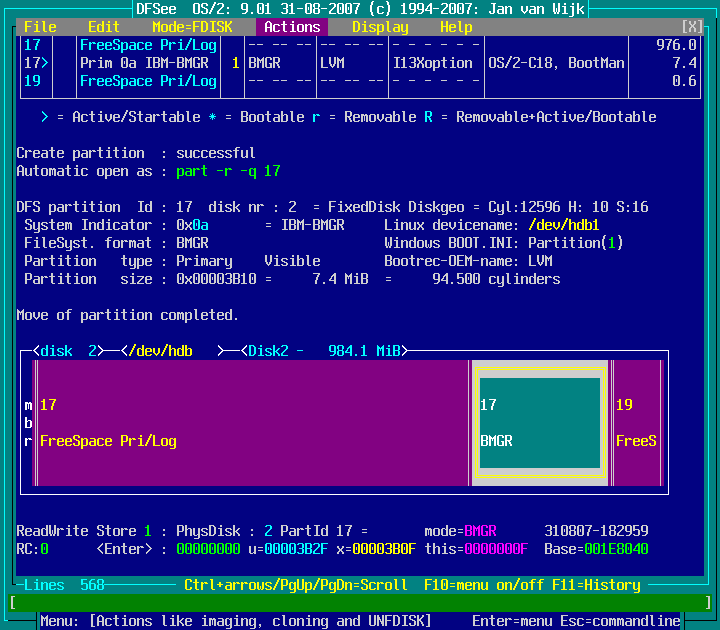Close window with the [X] button
Viewport: 720px width, 630px height.
(x=692, y=27)
